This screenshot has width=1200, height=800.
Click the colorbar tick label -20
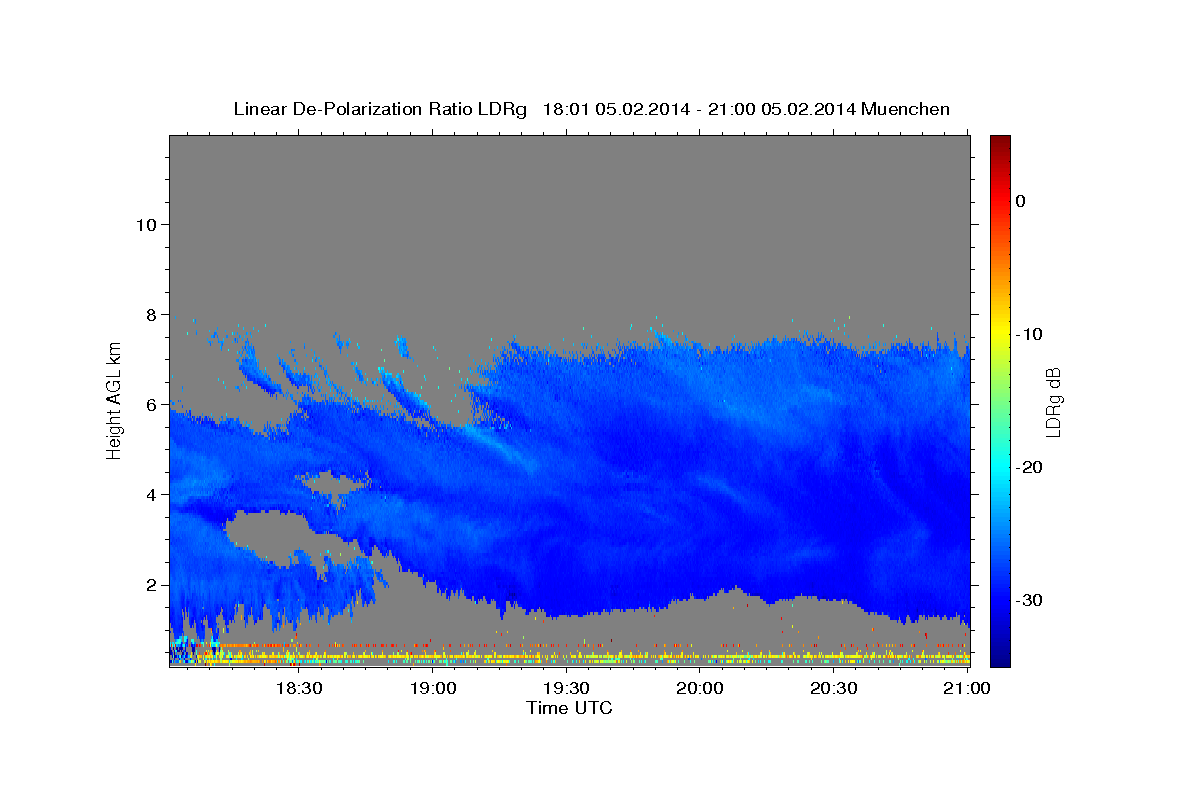tap(1030, 467)
